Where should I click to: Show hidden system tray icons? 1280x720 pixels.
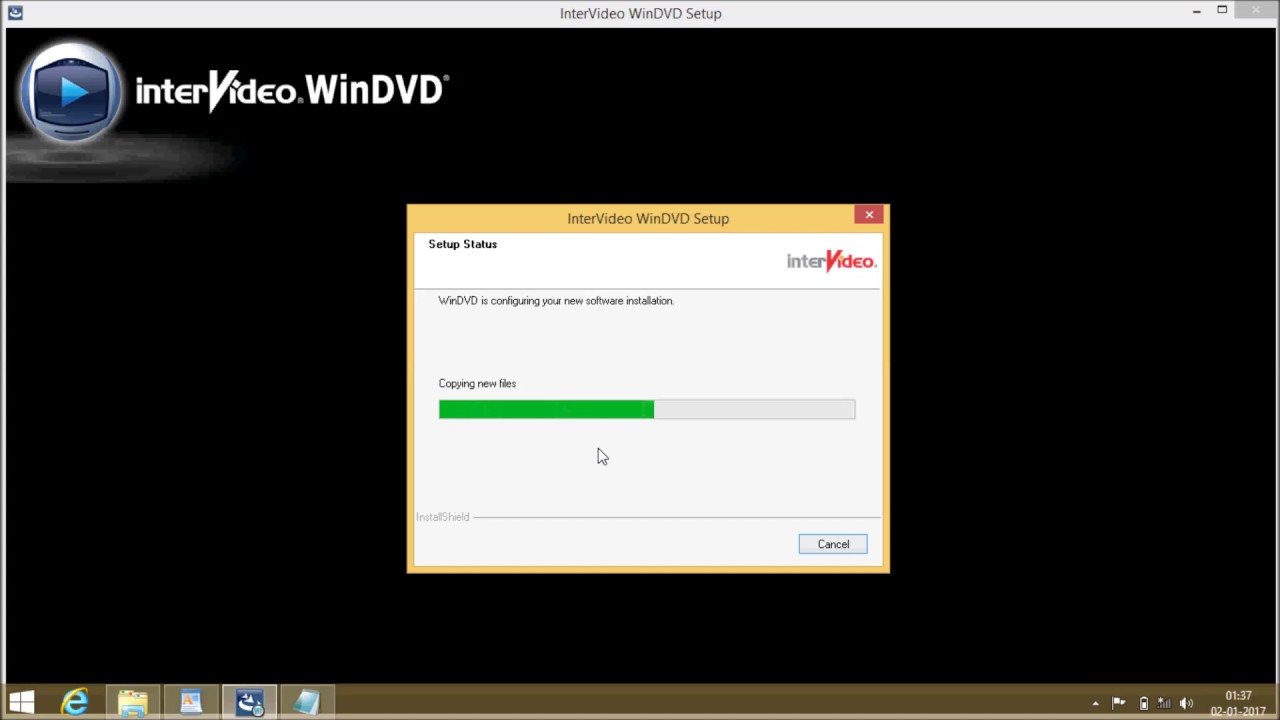(x=1095, y=703)
